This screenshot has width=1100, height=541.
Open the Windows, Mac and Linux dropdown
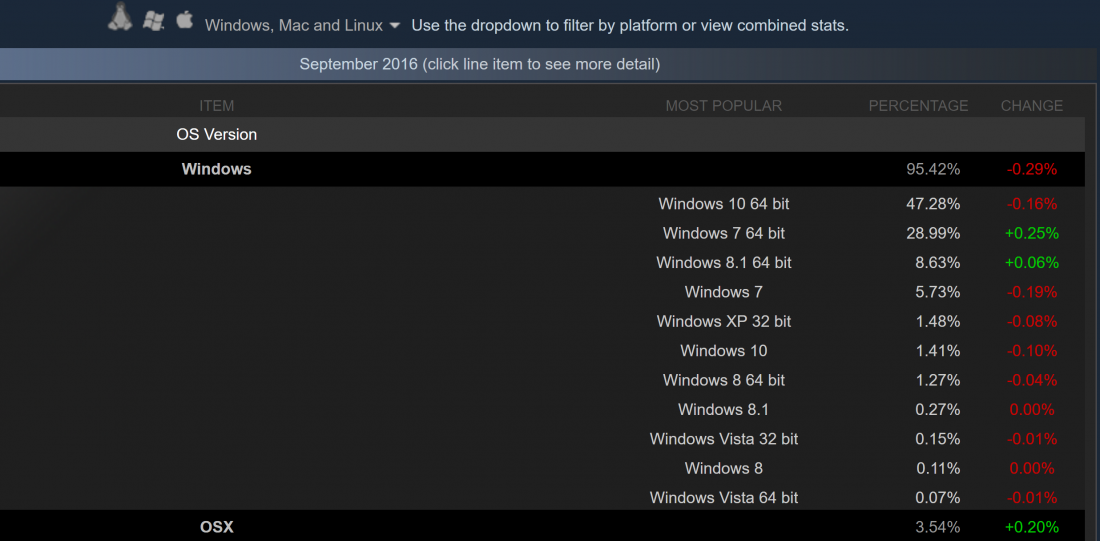(x=302, y=26)
